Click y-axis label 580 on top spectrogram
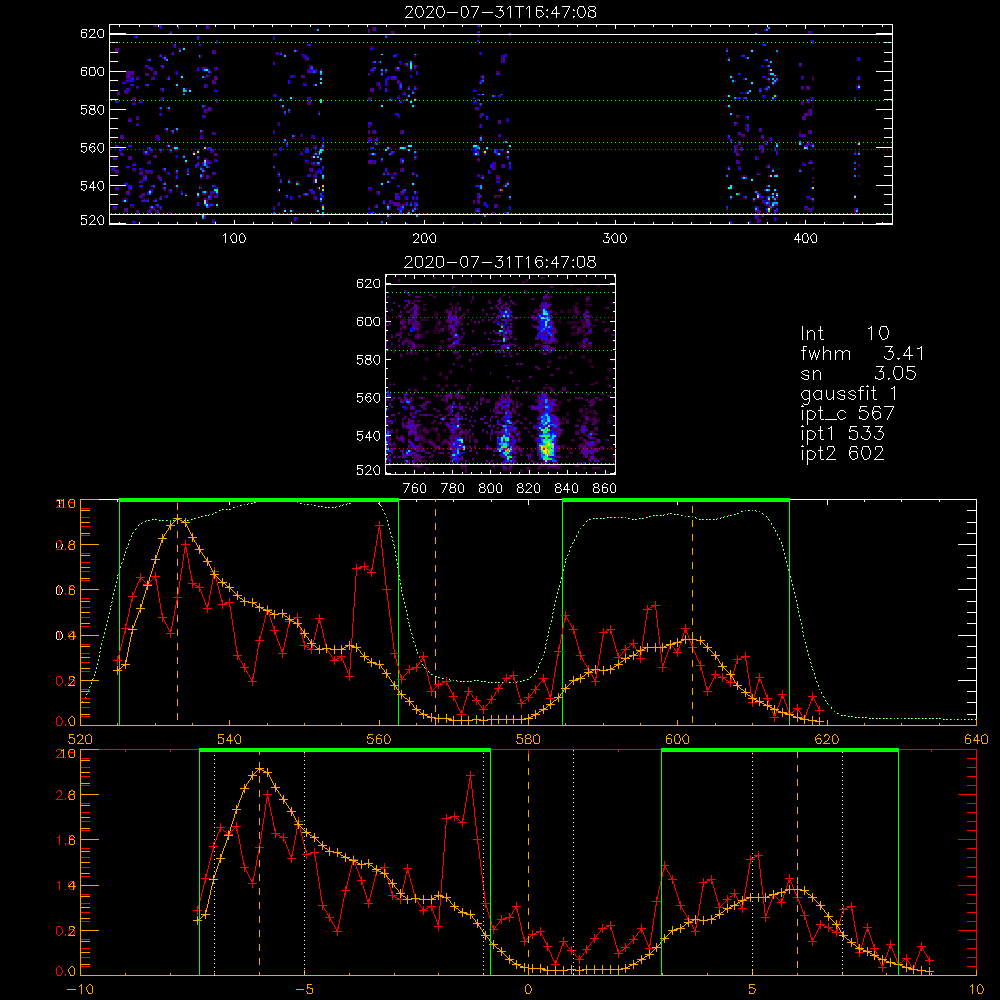 point(92,110)
